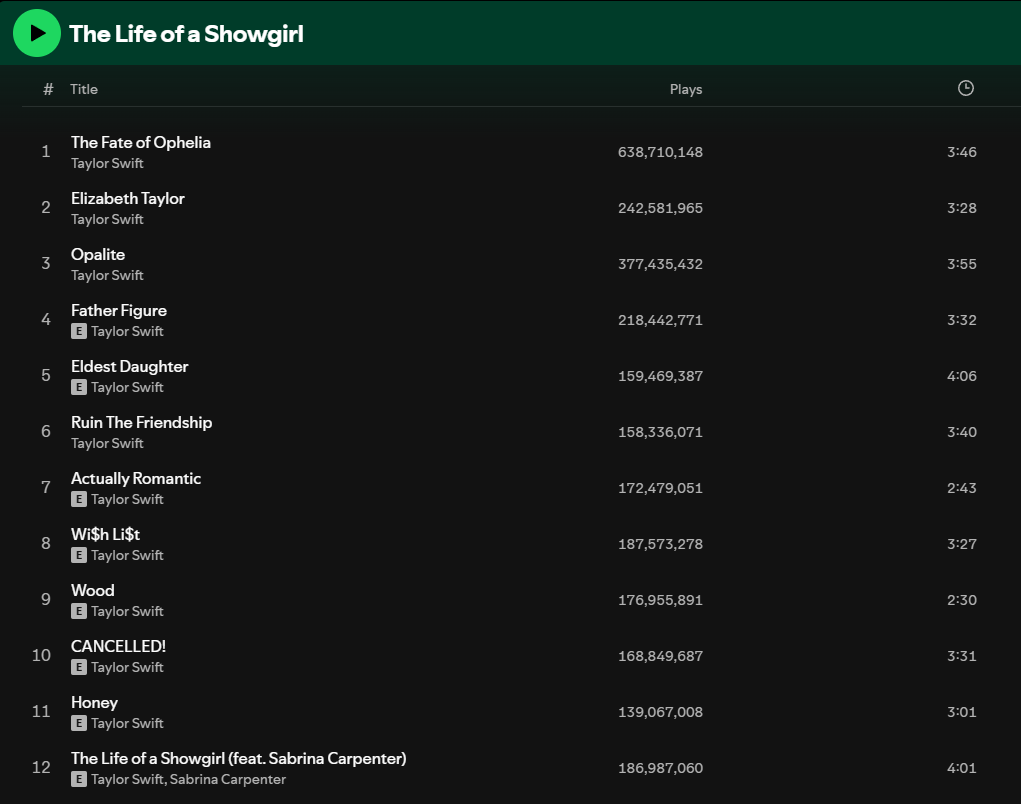Click track number 10 for CANCELLED!
Screen dimensions: 1021x804
(x=41, y=656)
